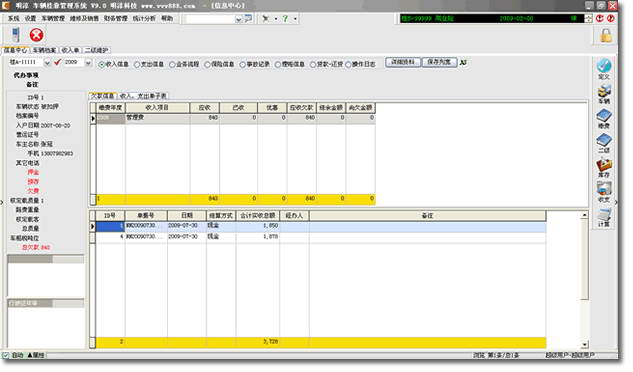Open the top toolbar combo box dropdown
The height and width of the screenshot is (372, 633).
pyautogui.click(x=238, y=19)
